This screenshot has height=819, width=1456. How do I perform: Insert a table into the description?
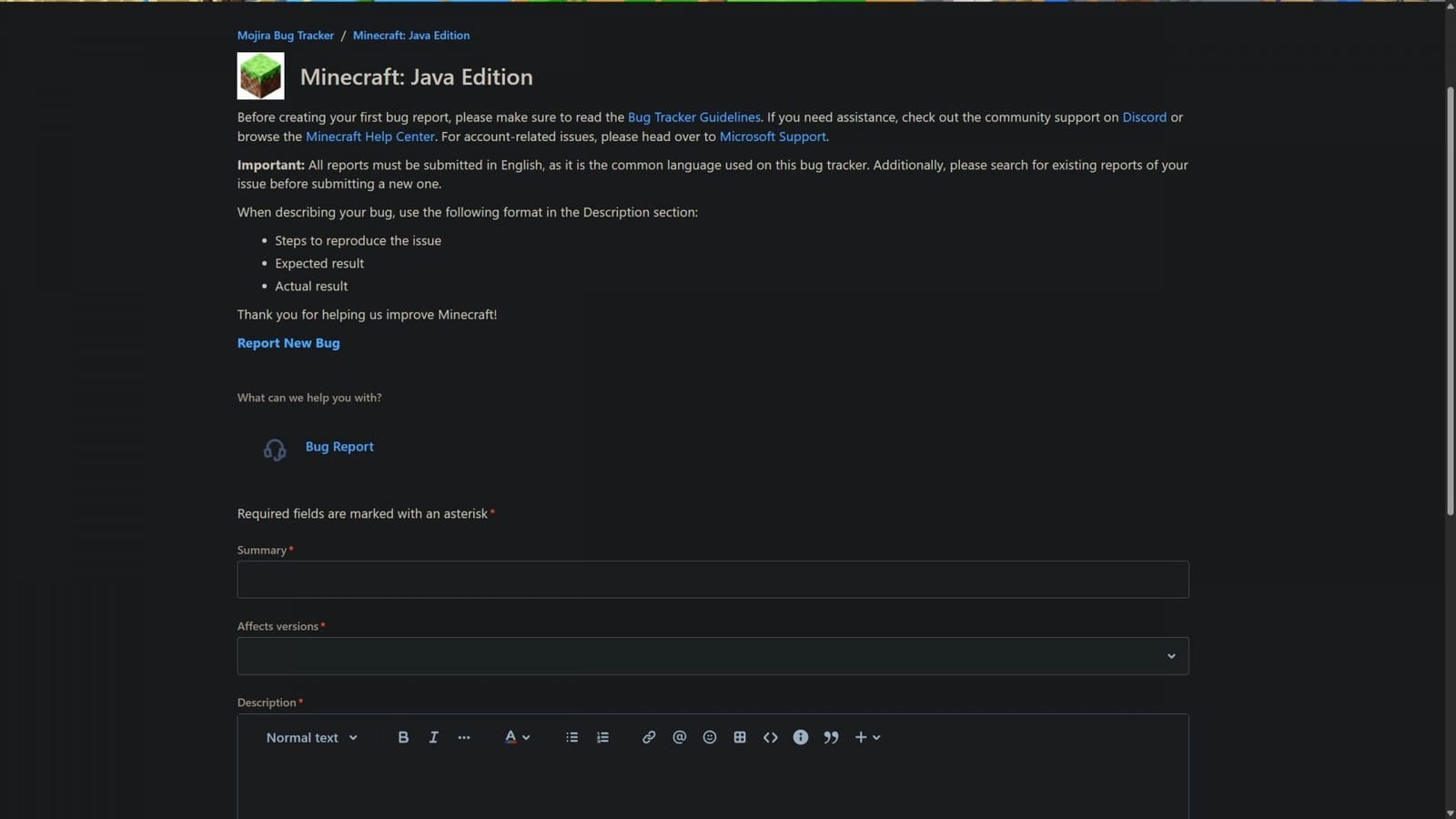pyautogui.click(x=740, y=737)
